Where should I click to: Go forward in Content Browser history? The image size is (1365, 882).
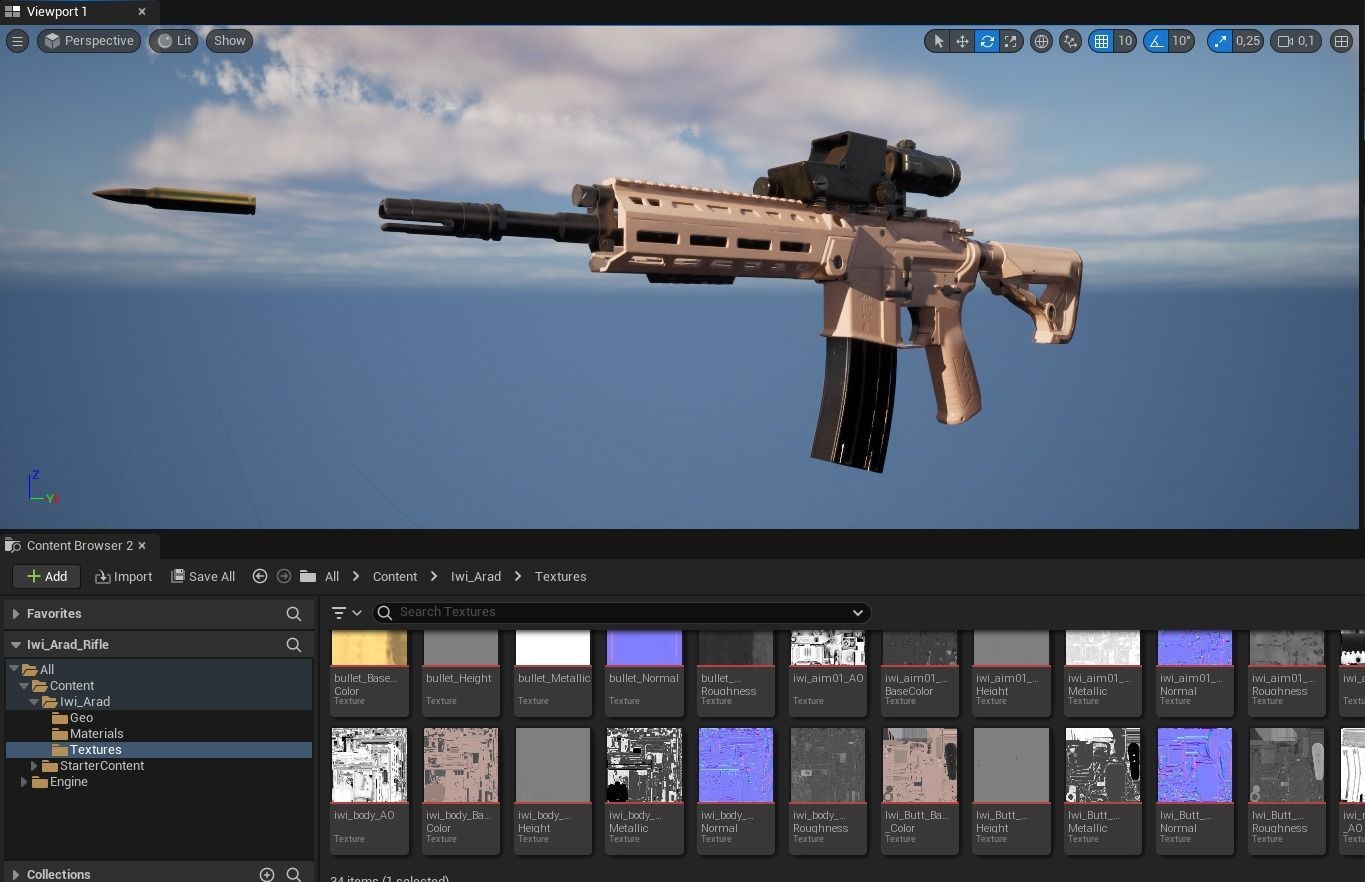click(284, 576)
